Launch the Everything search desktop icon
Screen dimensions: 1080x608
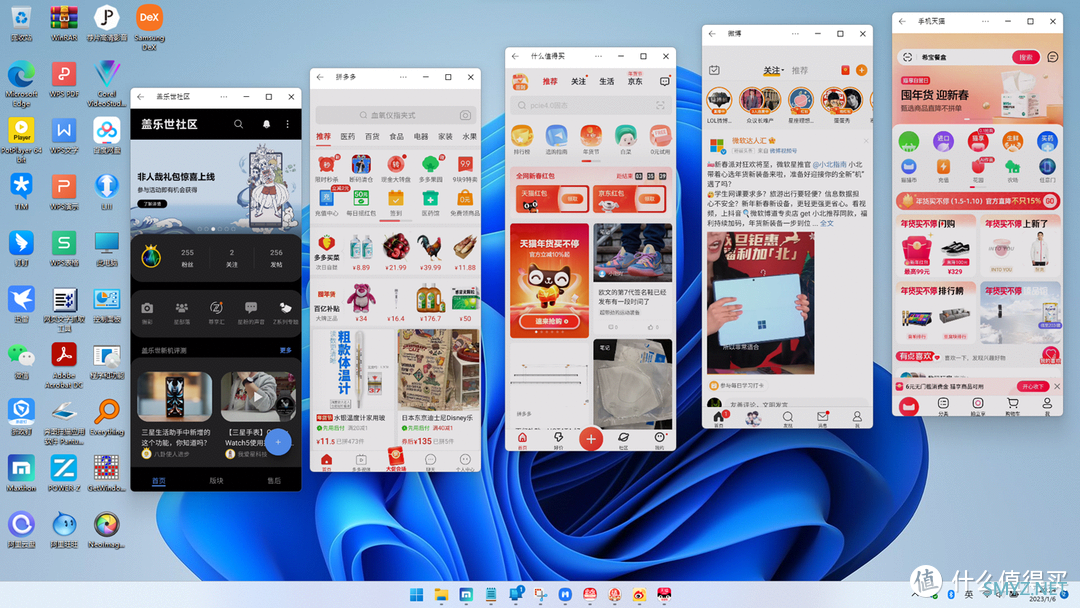pyautogui.click(x=106, y=418)
